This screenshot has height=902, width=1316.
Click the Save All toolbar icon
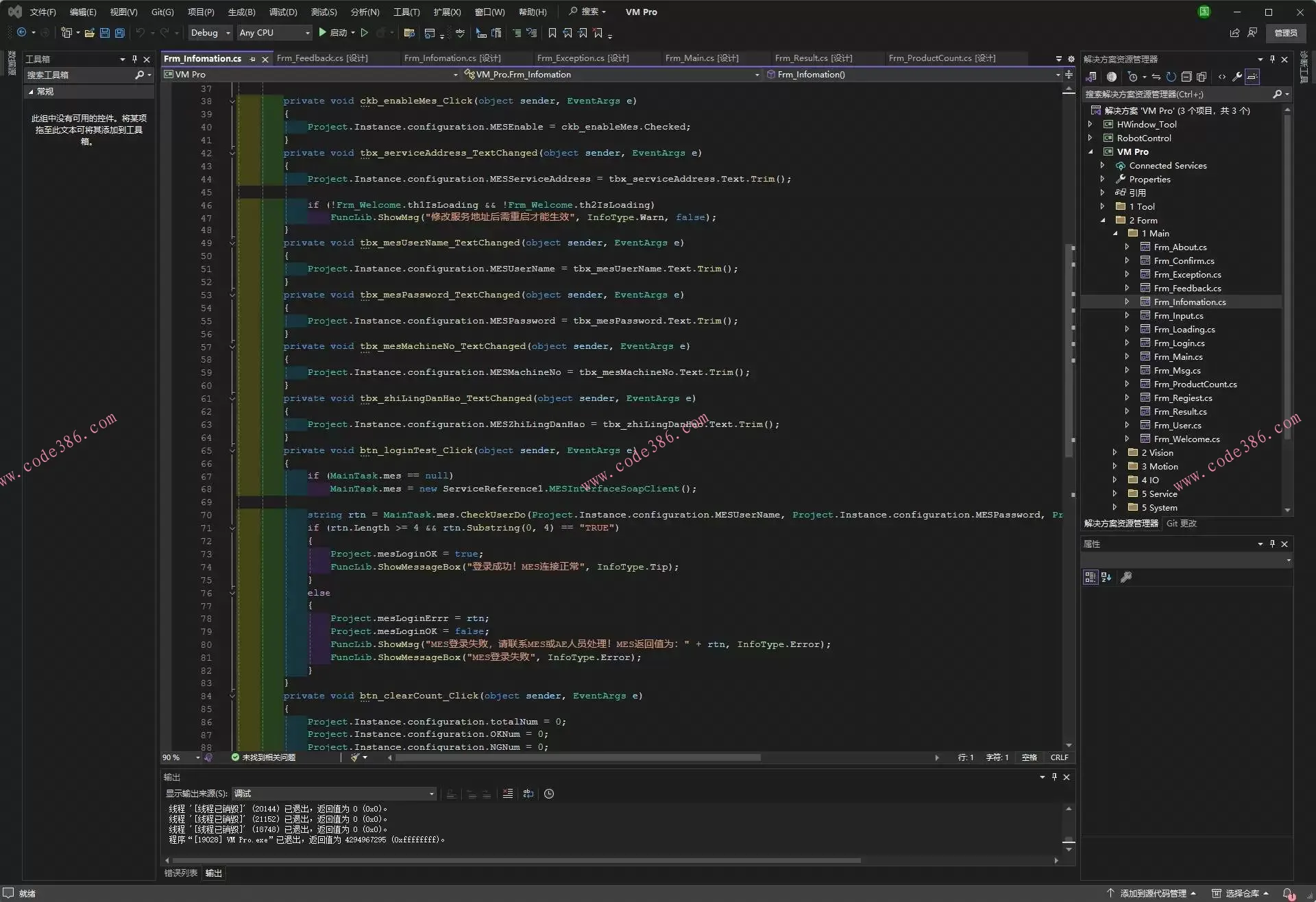click(120, 33)
